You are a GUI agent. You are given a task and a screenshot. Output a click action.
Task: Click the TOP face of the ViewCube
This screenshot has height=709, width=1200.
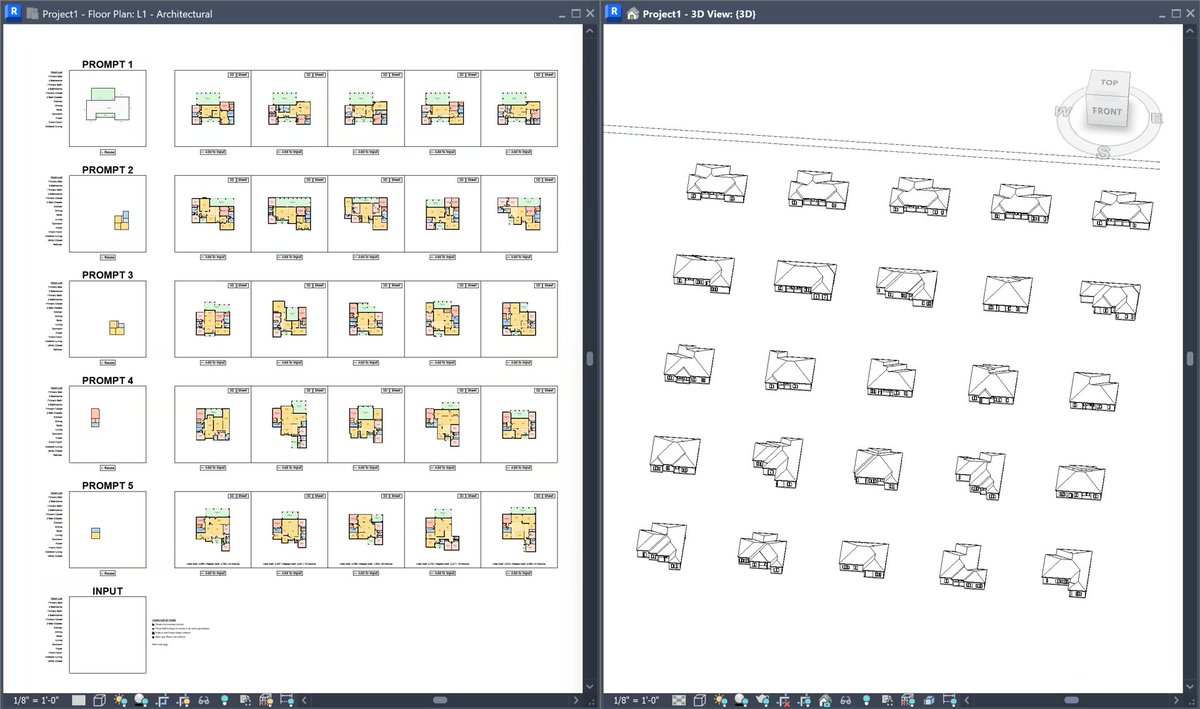point(1109,82)
